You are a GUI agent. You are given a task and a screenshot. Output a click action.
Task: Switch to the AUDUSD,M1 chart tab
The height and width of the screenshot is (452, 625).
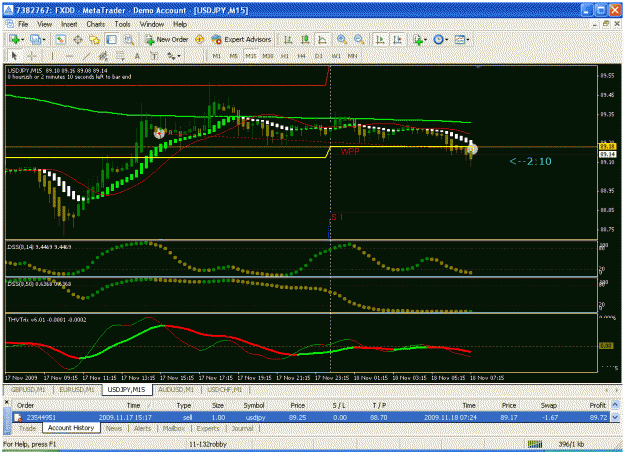click(176, 389)
